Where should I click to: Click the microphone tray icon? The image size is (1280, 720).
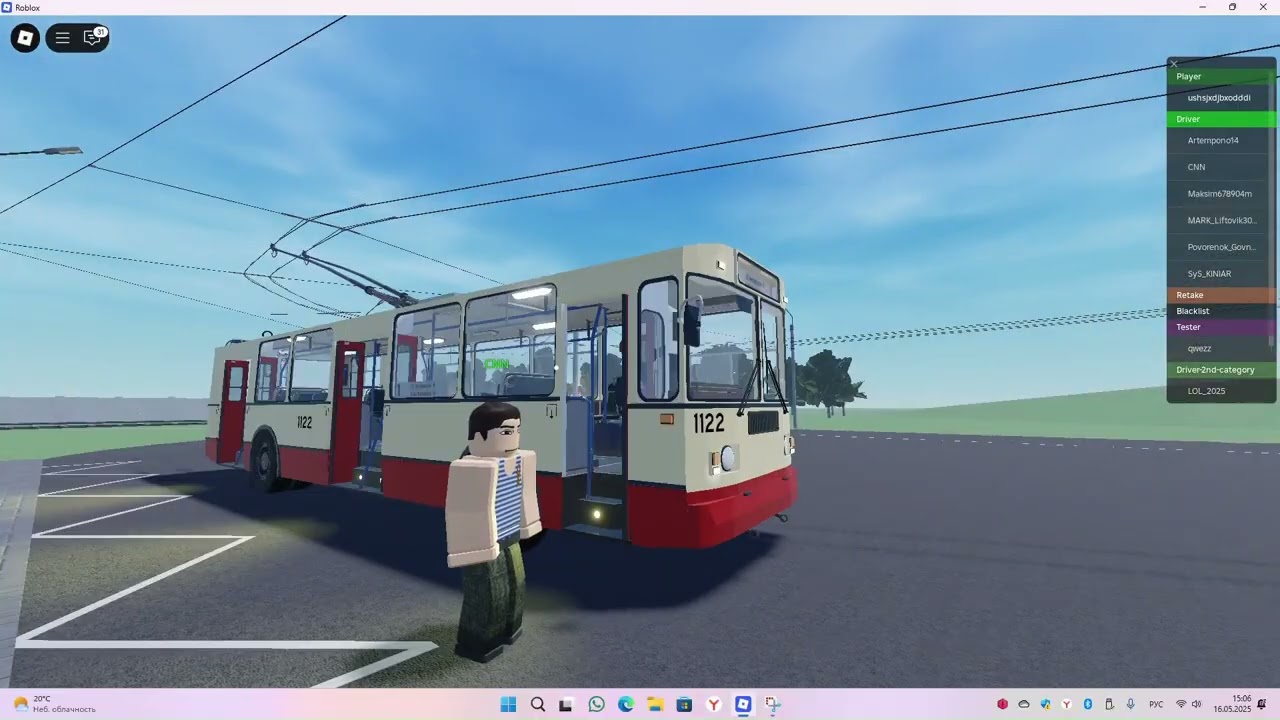(x=1130, y=704)
